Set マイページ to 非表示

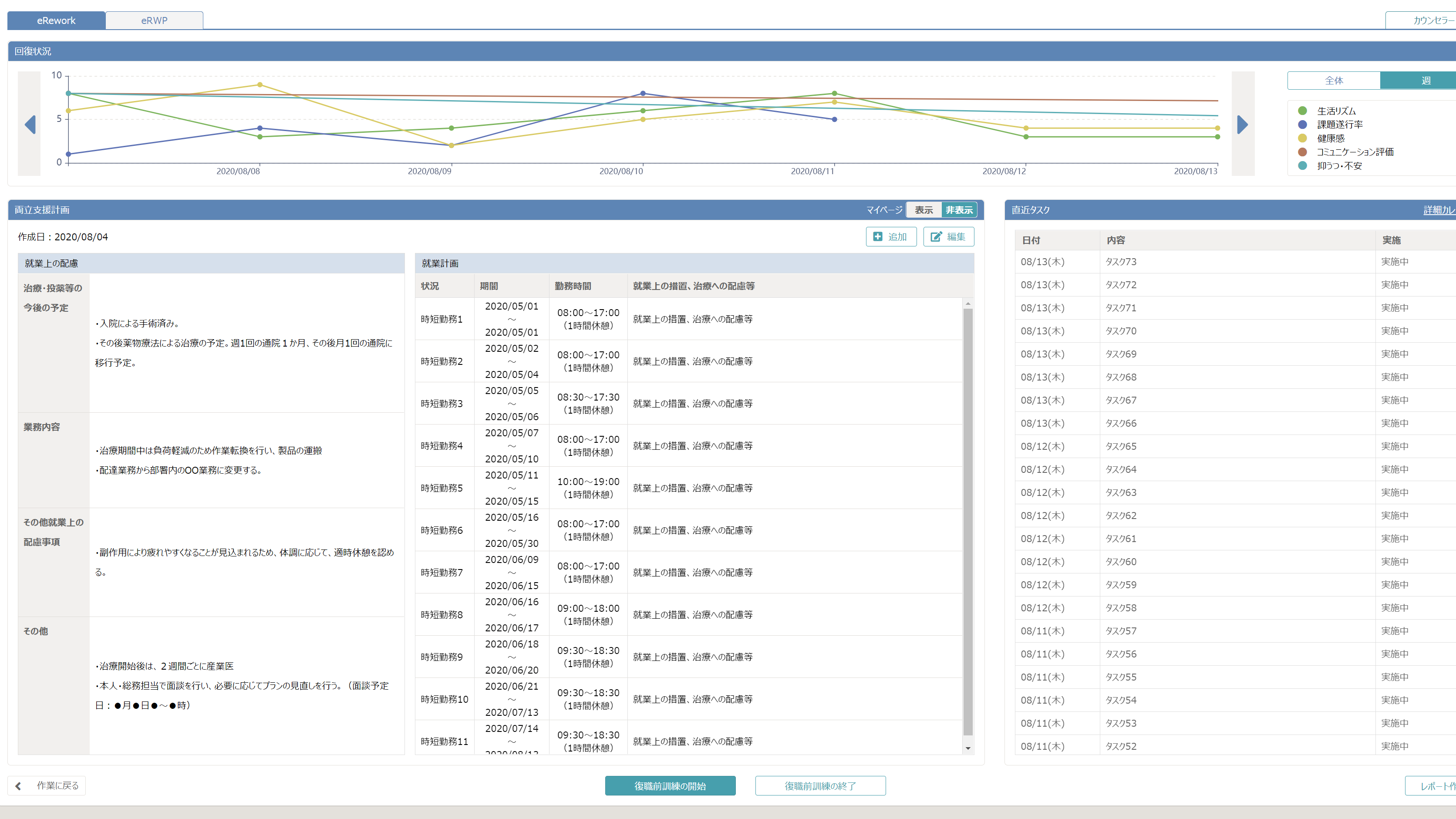959,210
